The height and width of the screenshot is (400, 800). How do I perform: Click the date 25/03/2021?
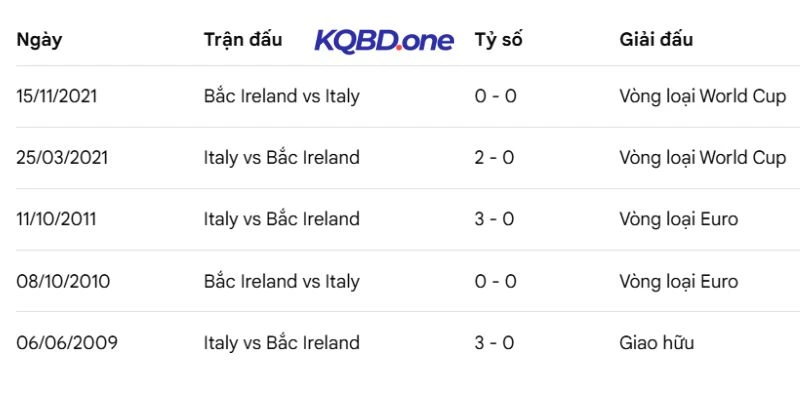(62, 158)
